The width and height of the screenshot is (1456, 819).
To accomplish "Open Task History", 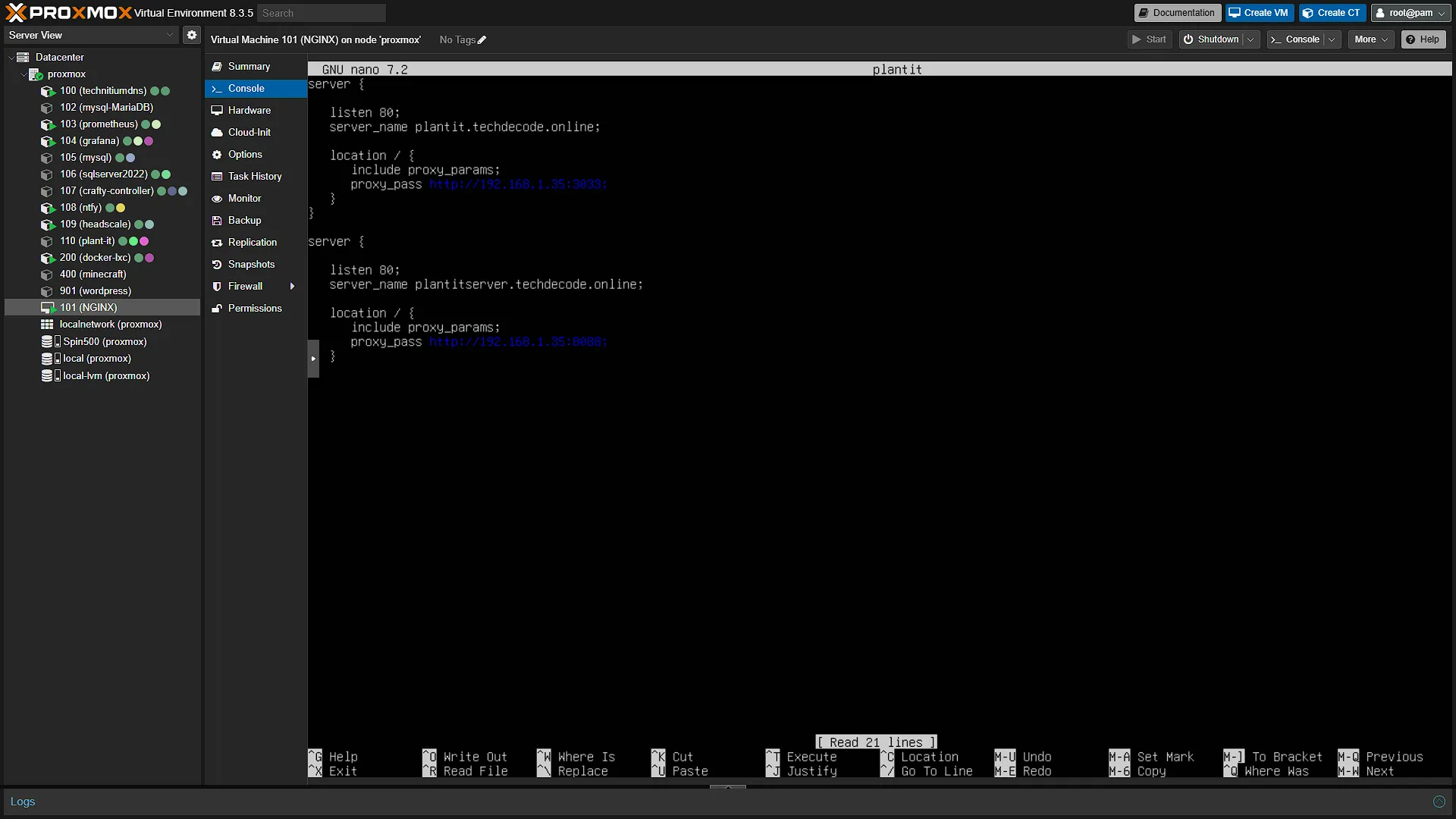I will point(255,177).
